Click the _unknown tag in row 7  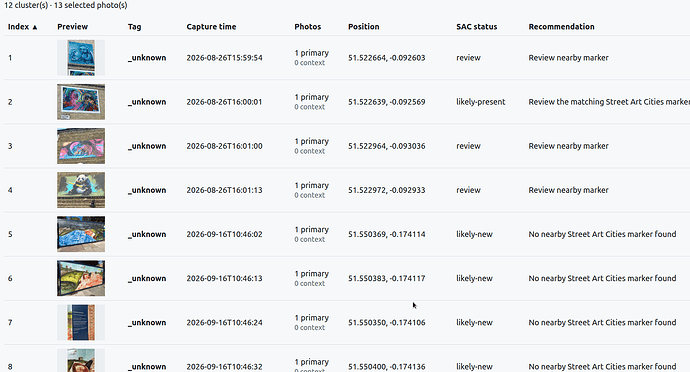[x=147, y=322]
